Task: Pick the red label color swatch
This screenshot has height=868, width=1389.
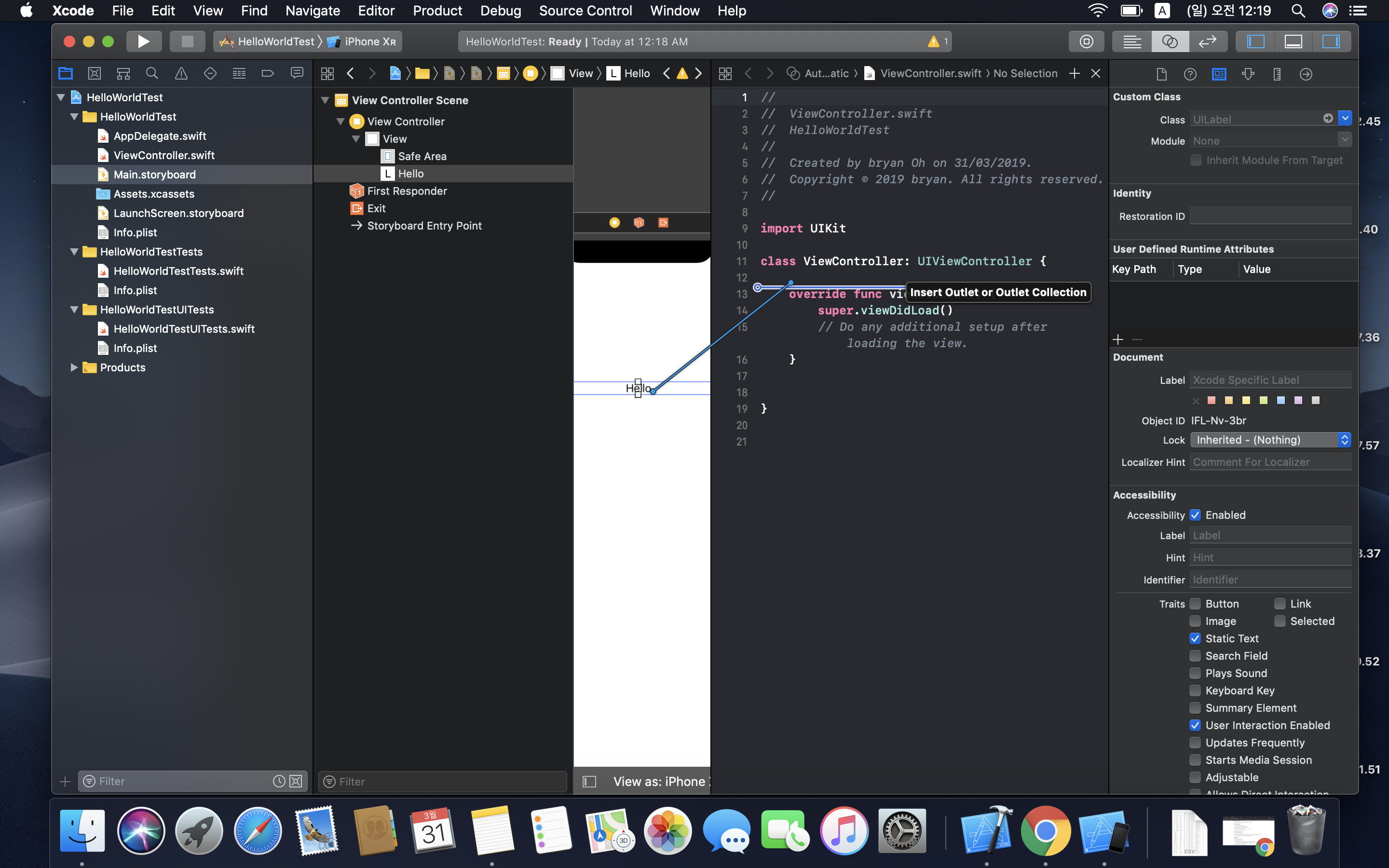Action: pyautogui.click(x=1212, y=400)
